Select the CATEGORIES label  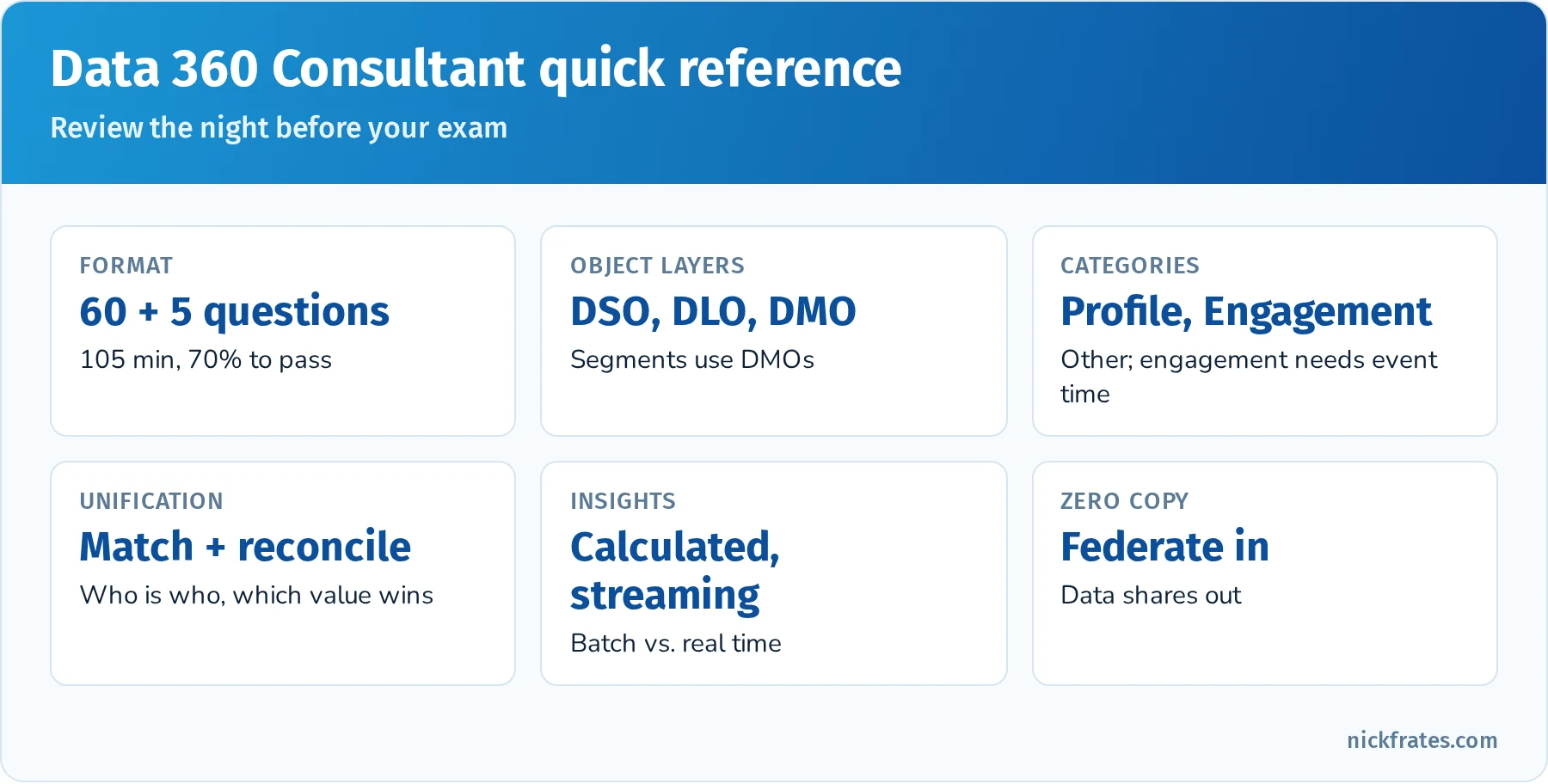[1129, 266]
